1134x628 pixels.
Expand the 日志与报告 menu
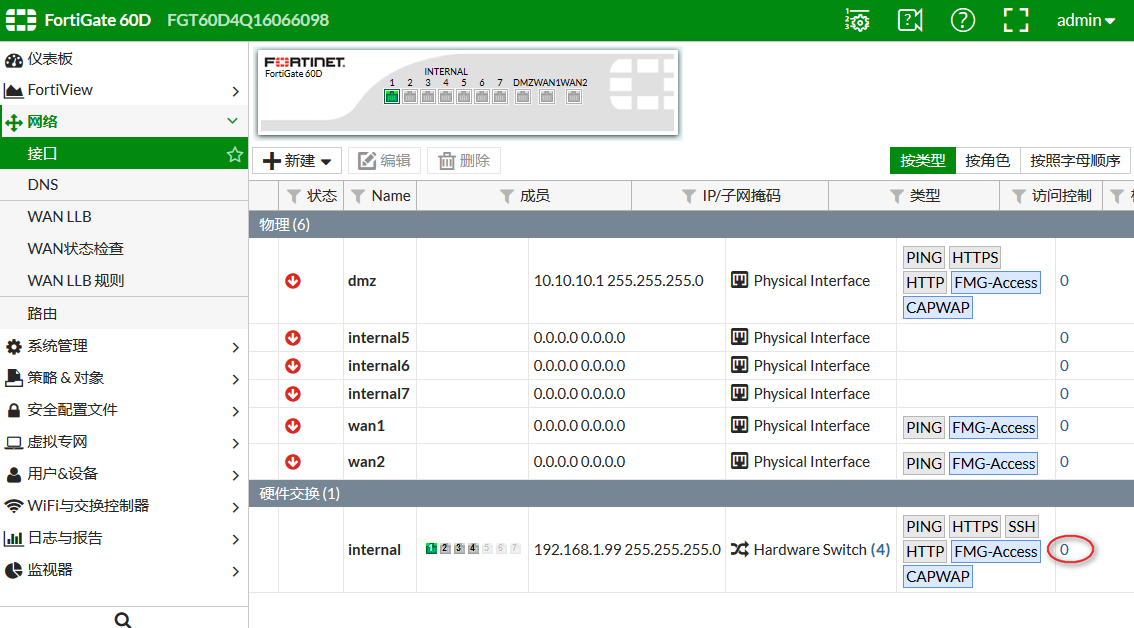[124, 538]
